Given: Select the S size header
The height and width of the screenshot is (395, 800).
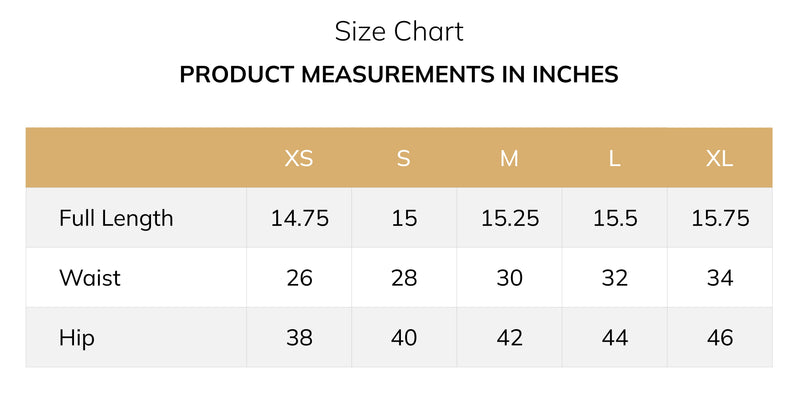Looking at the screenshot, I should pyautogui.click(x=404, y=159).
